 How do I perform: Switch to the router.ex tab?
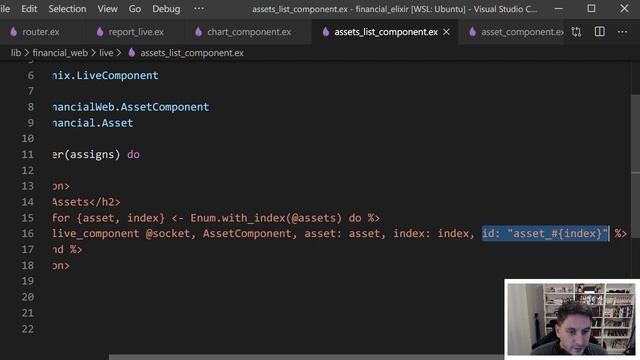41,32
